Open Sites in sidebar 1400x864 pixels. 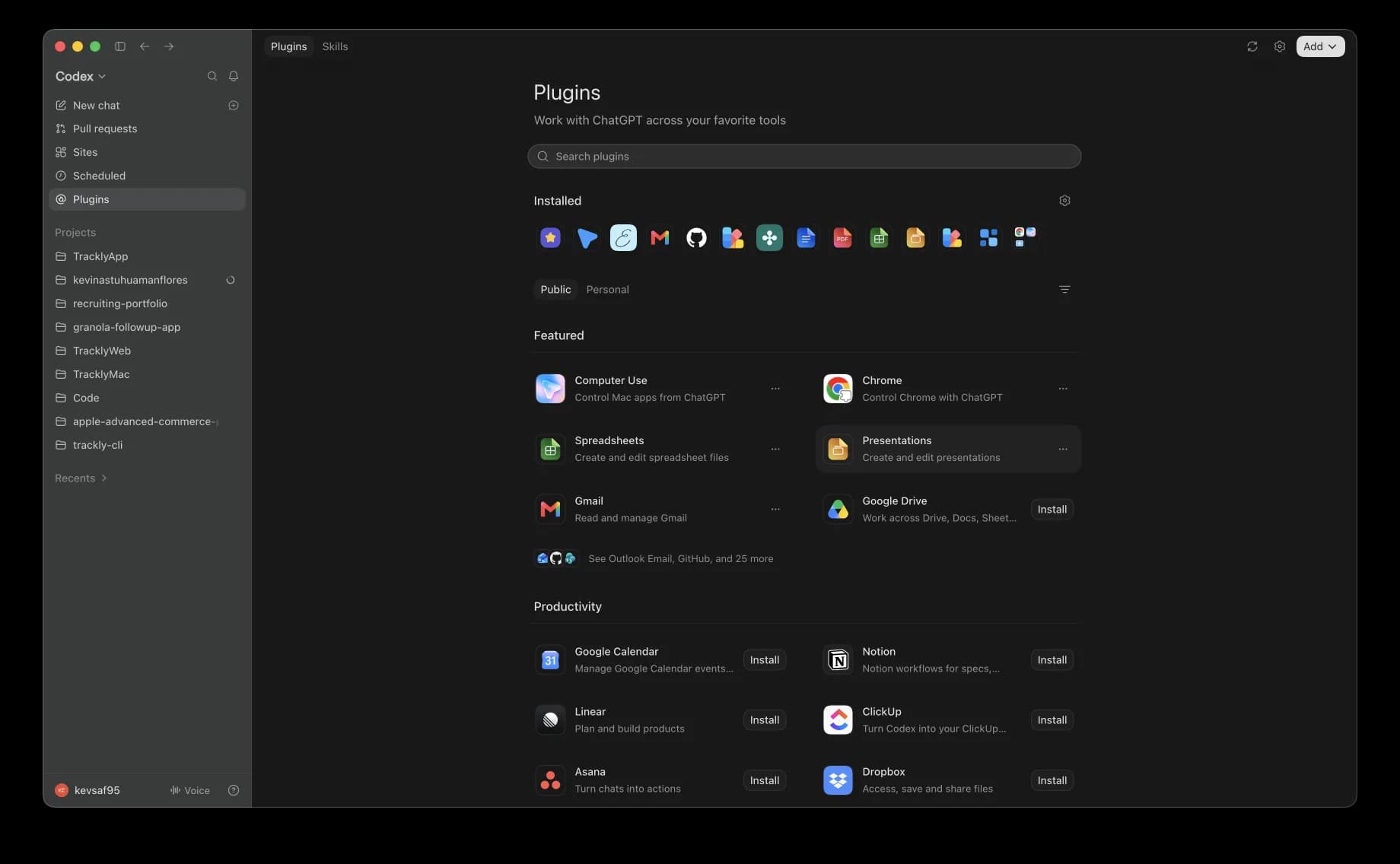(x=147, y=152)
